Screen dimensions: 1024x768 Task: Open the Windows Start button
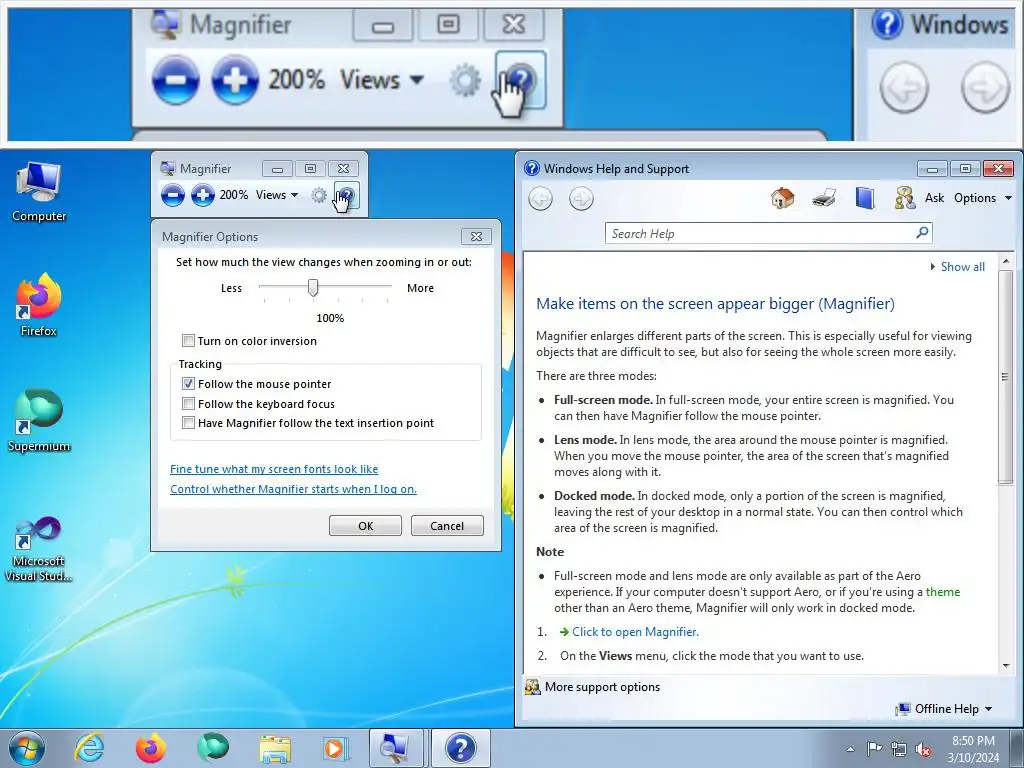27,748
